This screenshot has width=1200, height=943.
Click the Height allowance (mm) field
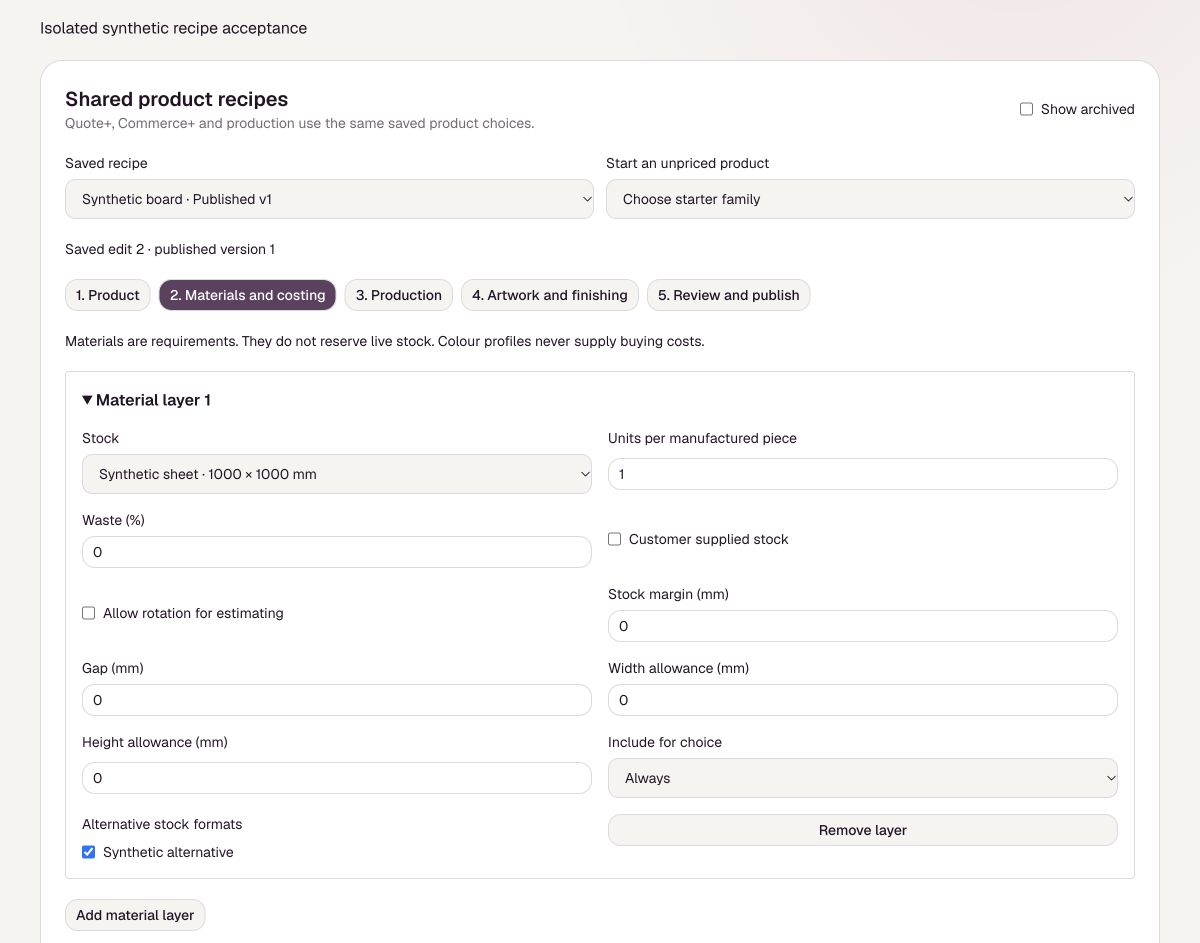[337, 778]
